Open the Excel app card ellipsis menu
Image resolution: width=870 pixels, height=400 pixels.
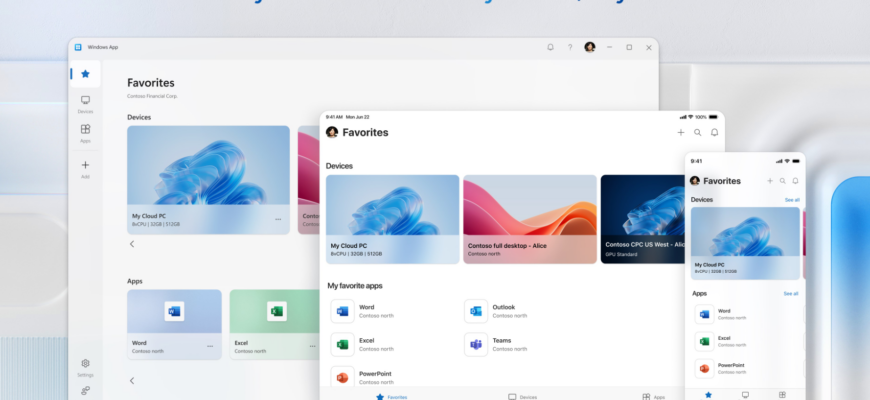coord(312,346)
